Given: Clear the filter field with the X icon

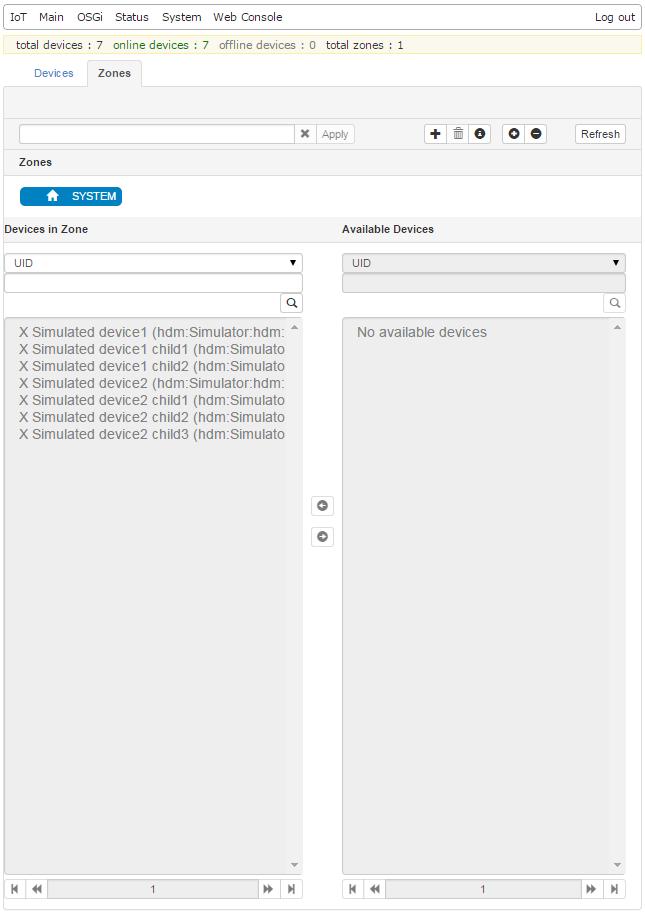Looking at the screenshot, I should click(305, 134).
